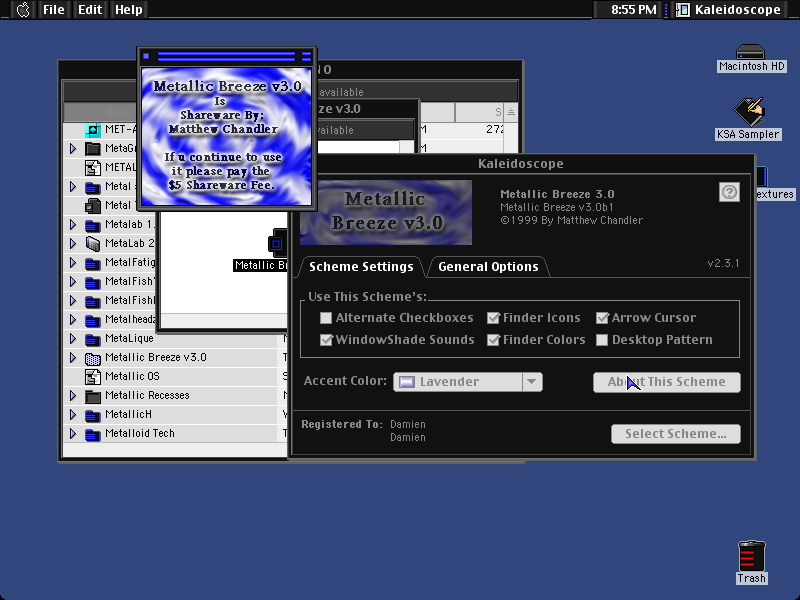Select the cyan MET-A file icon
Screen dimensions: 800x600
(x=92, y=130)
